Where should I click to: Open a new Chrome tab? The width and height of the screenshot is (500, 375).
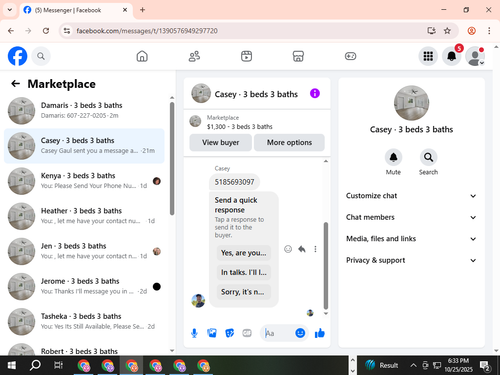pos(142,10)
